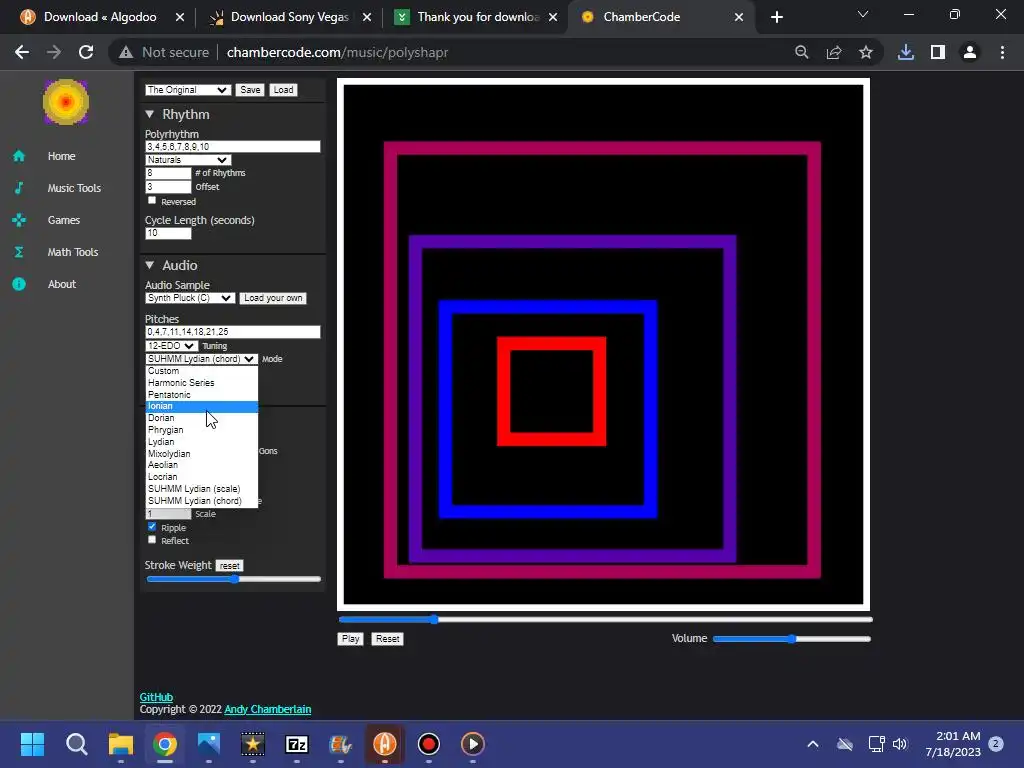
Task: Go back using browser back arrow
Action: [x=22, y=52]
